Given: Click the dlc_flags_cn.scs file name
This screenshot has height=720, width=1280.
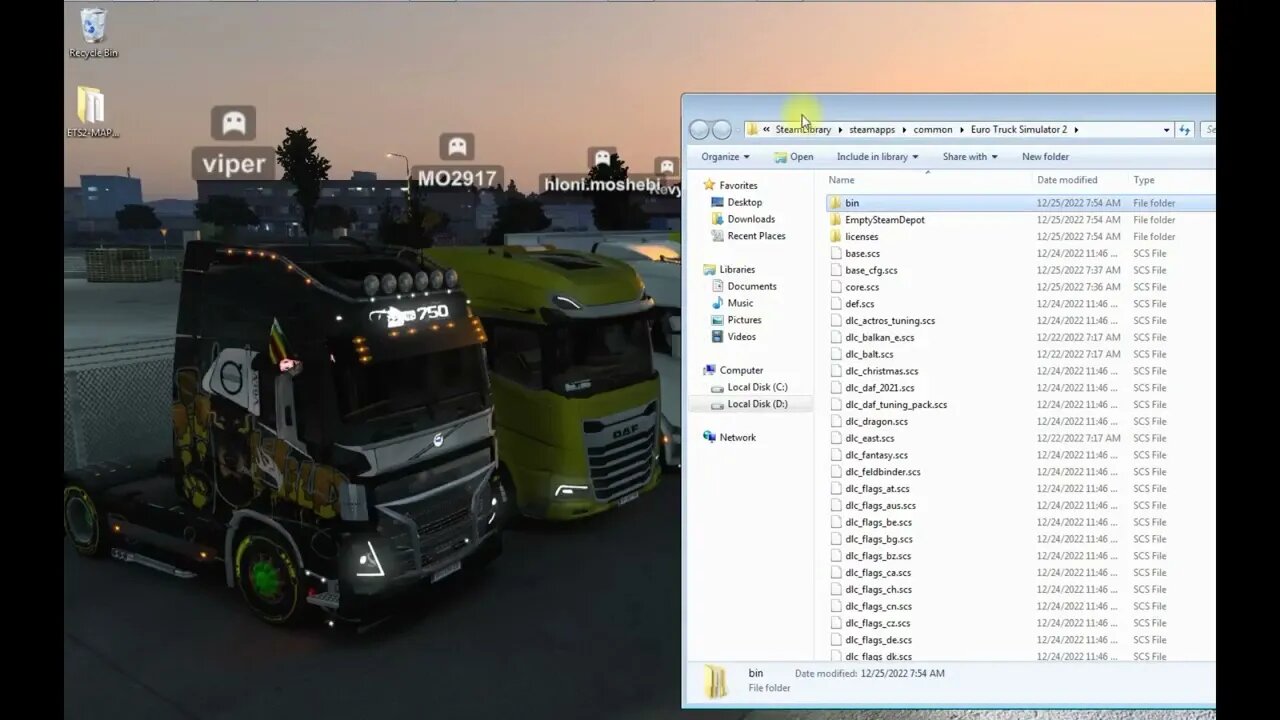Looking at the screenshot, I should pos(878,607).
